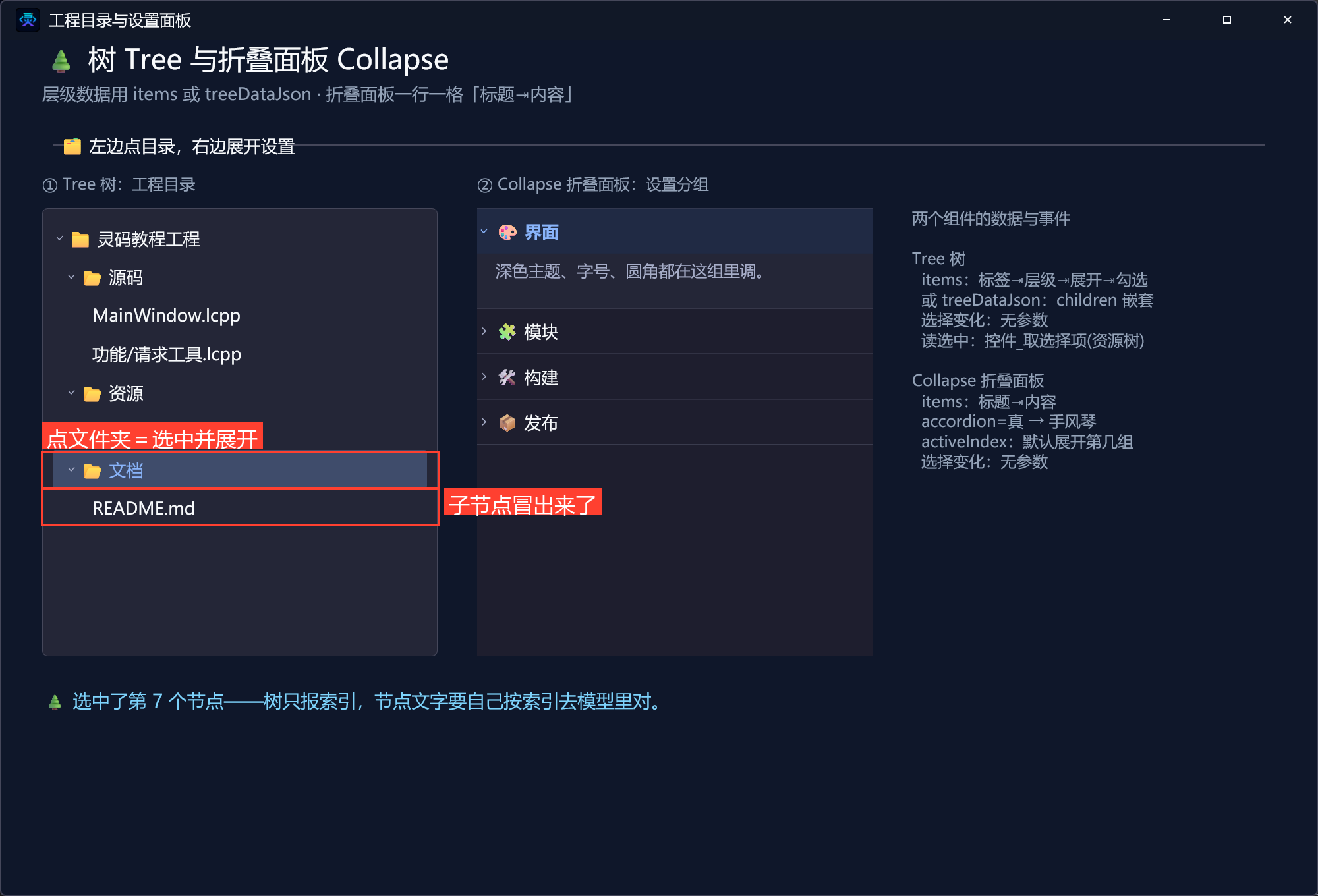Click the small tree icon in the status message

pyautogui.click(x=55, y=702)
